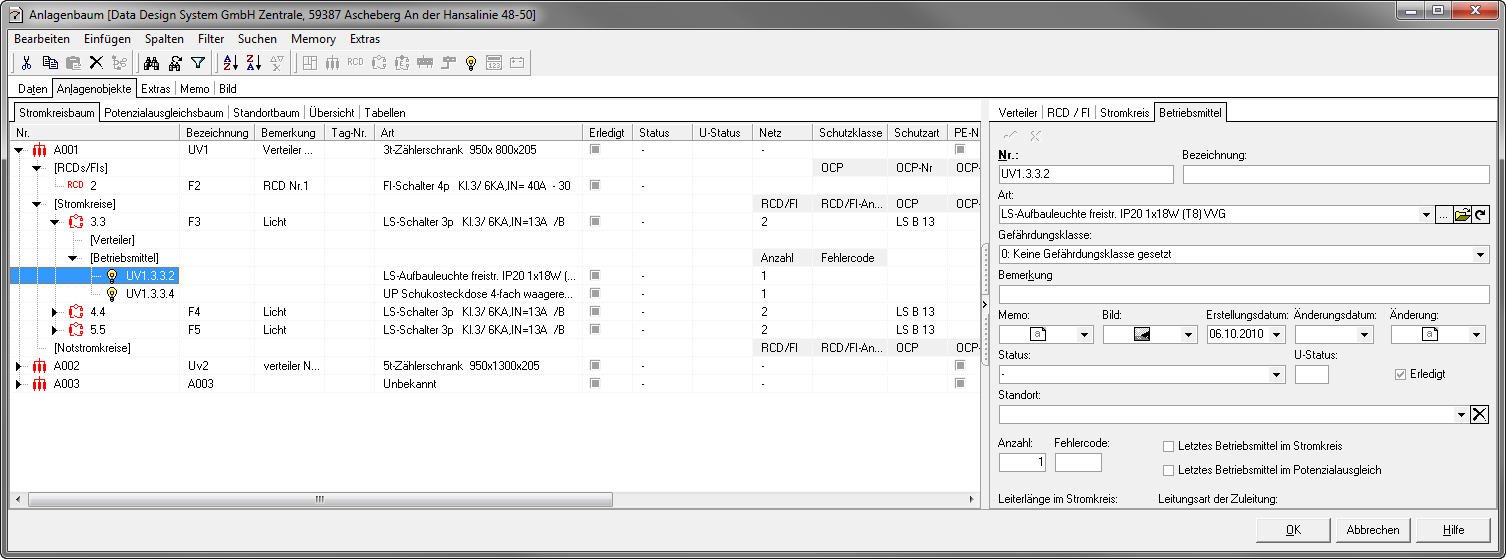The height and width of the screenshot is (559, 1506).
Task: Click the Cut scissors icon in toolbar
Action: 27,63
